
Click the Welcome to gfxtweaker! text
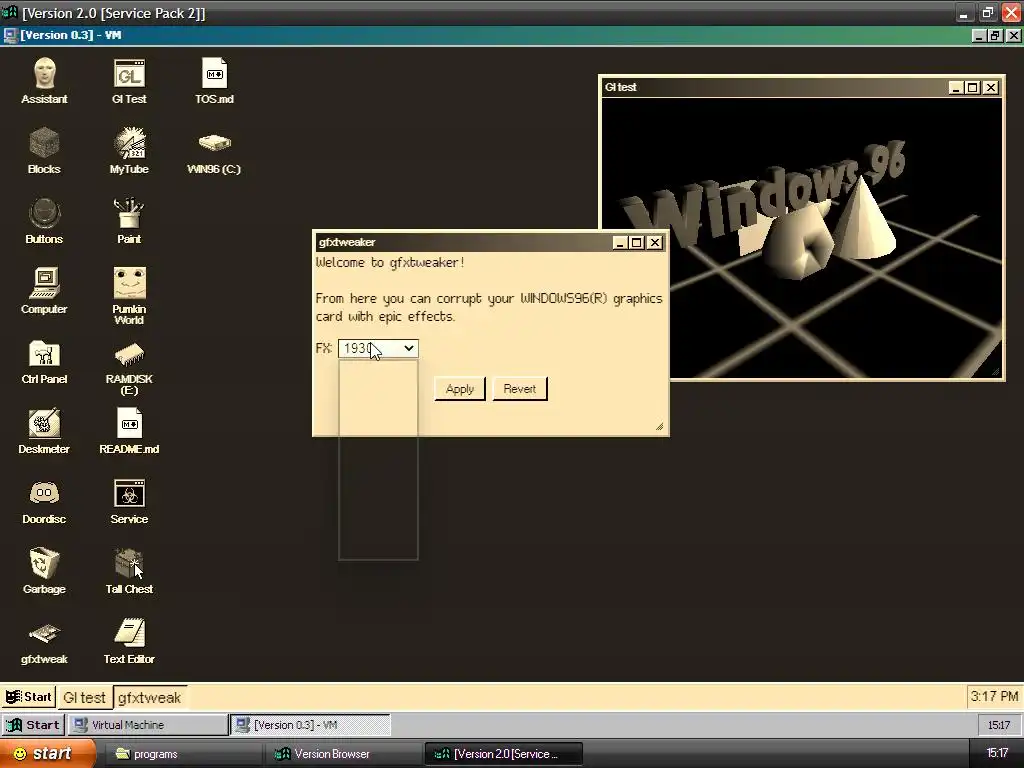coord(390,263)
